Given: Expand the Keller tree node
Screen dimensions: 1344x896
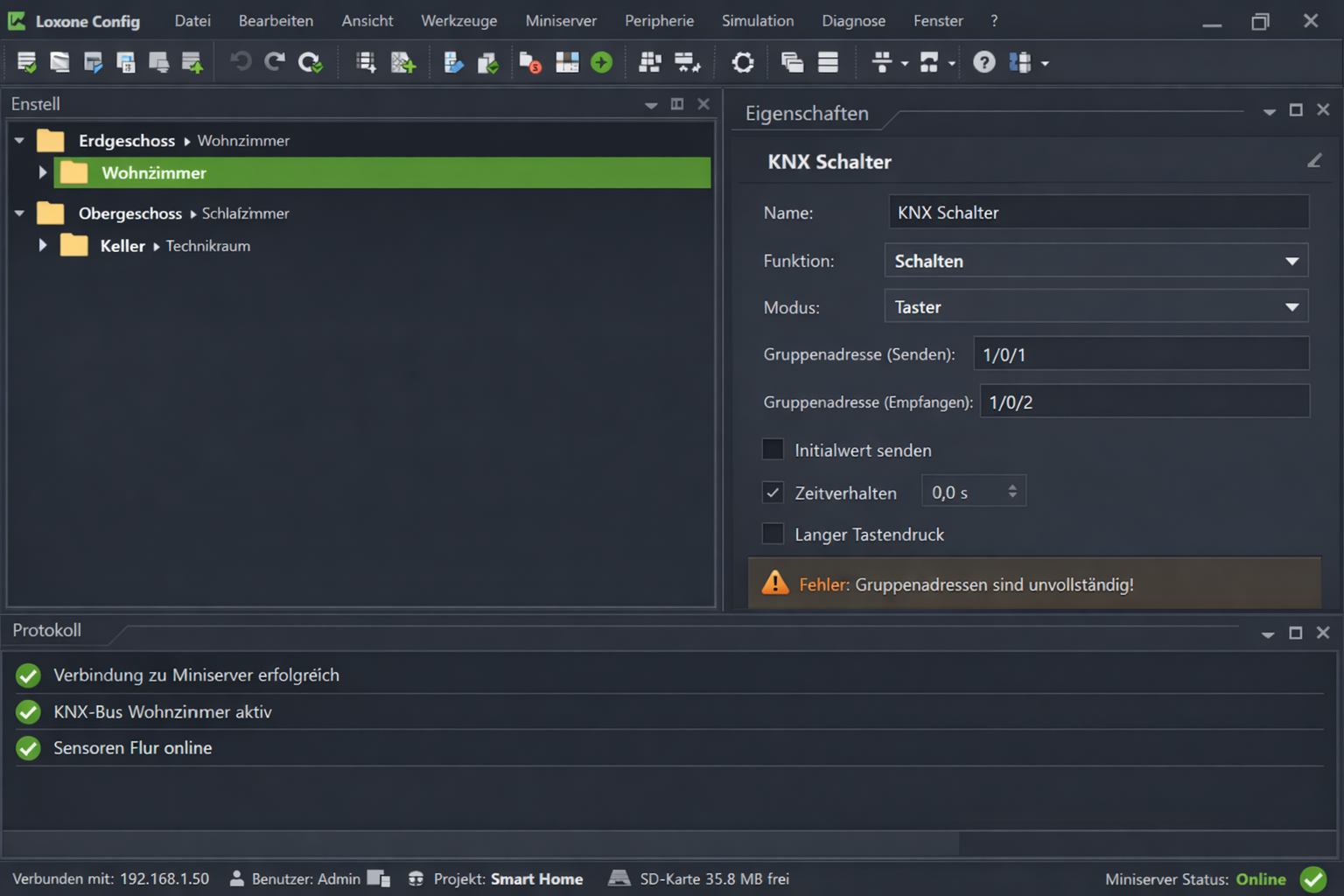Looking at the screenshot, I should [42, 246].
